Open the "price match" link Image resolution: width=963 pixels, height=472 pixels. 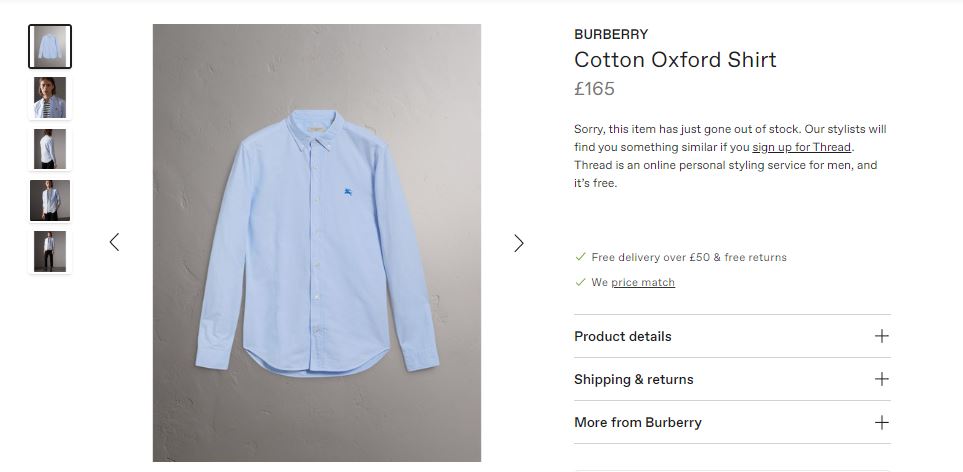tap(643, 283)
